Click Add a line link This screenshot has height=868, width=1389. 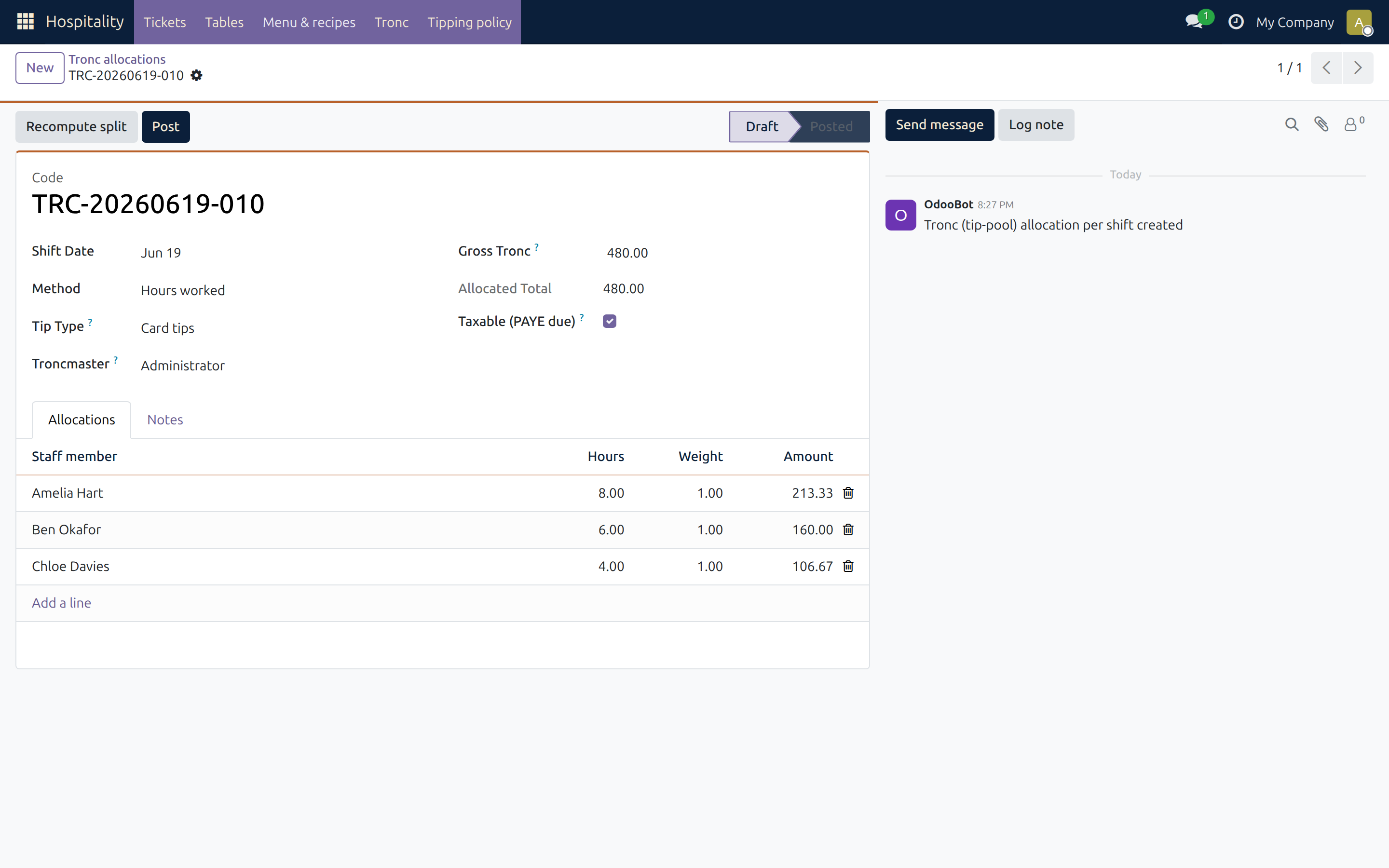click(61, 603)
